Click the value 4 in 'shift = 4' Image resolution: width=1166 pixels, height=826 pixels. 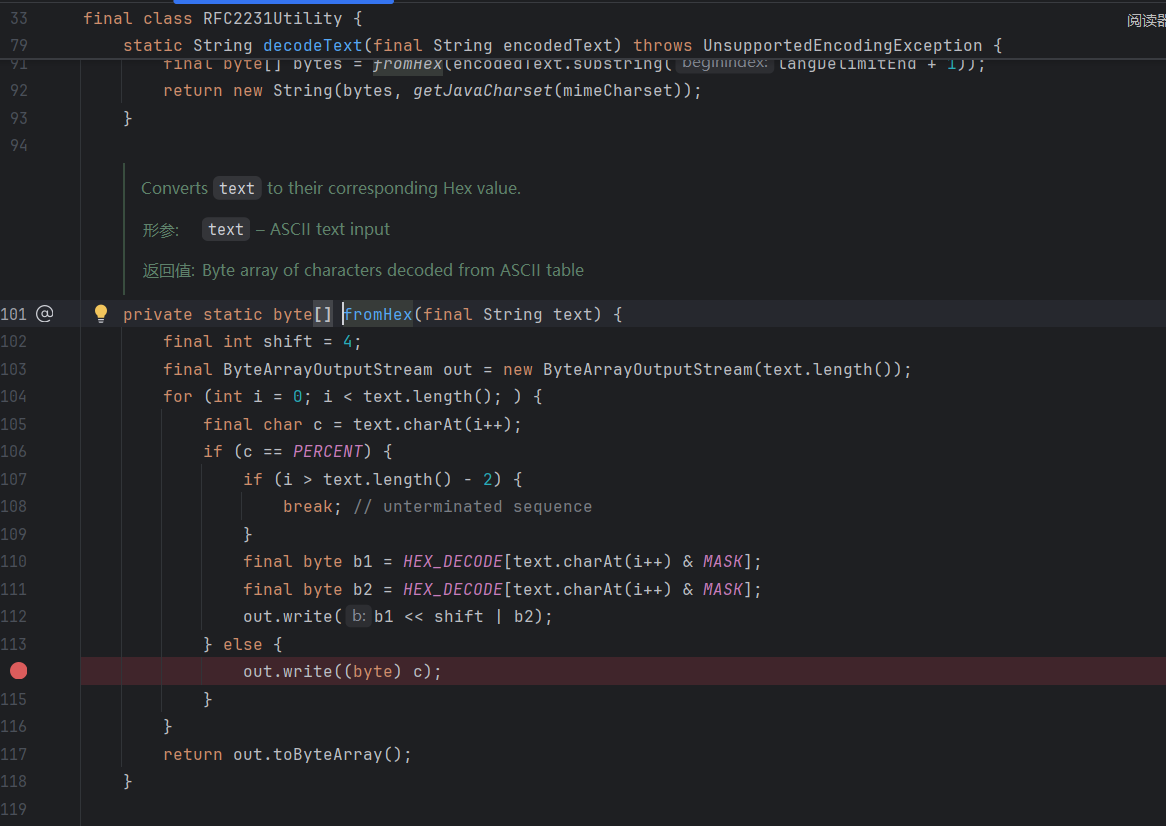347,342
